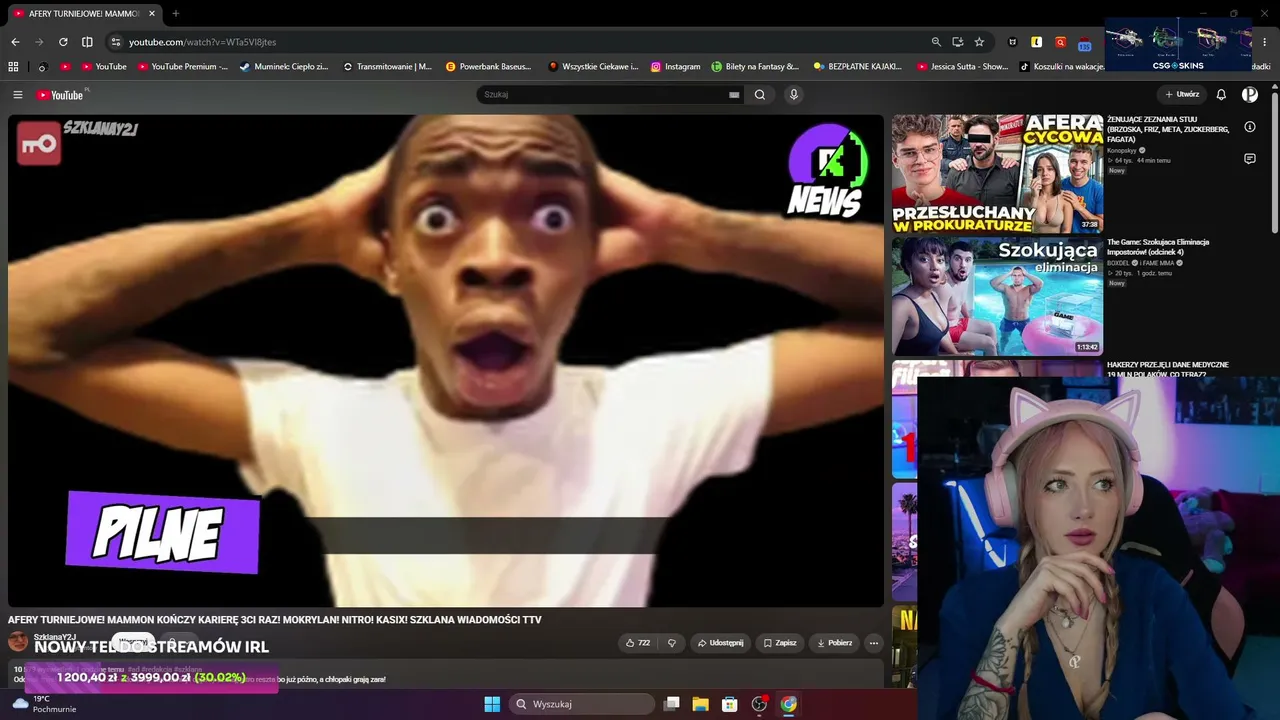Screen dimensions: 1280x720
Task: Switch to Chrome in the taskbar
Action: coord(789,704)
